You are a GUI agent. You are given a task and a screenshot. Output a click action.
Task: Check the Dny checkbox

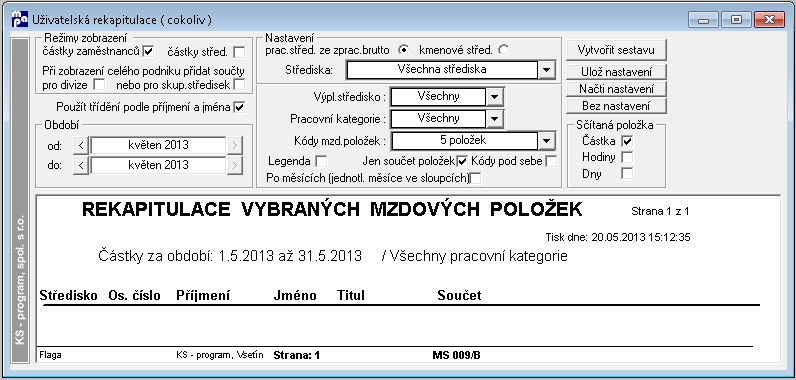click(627, 174)
